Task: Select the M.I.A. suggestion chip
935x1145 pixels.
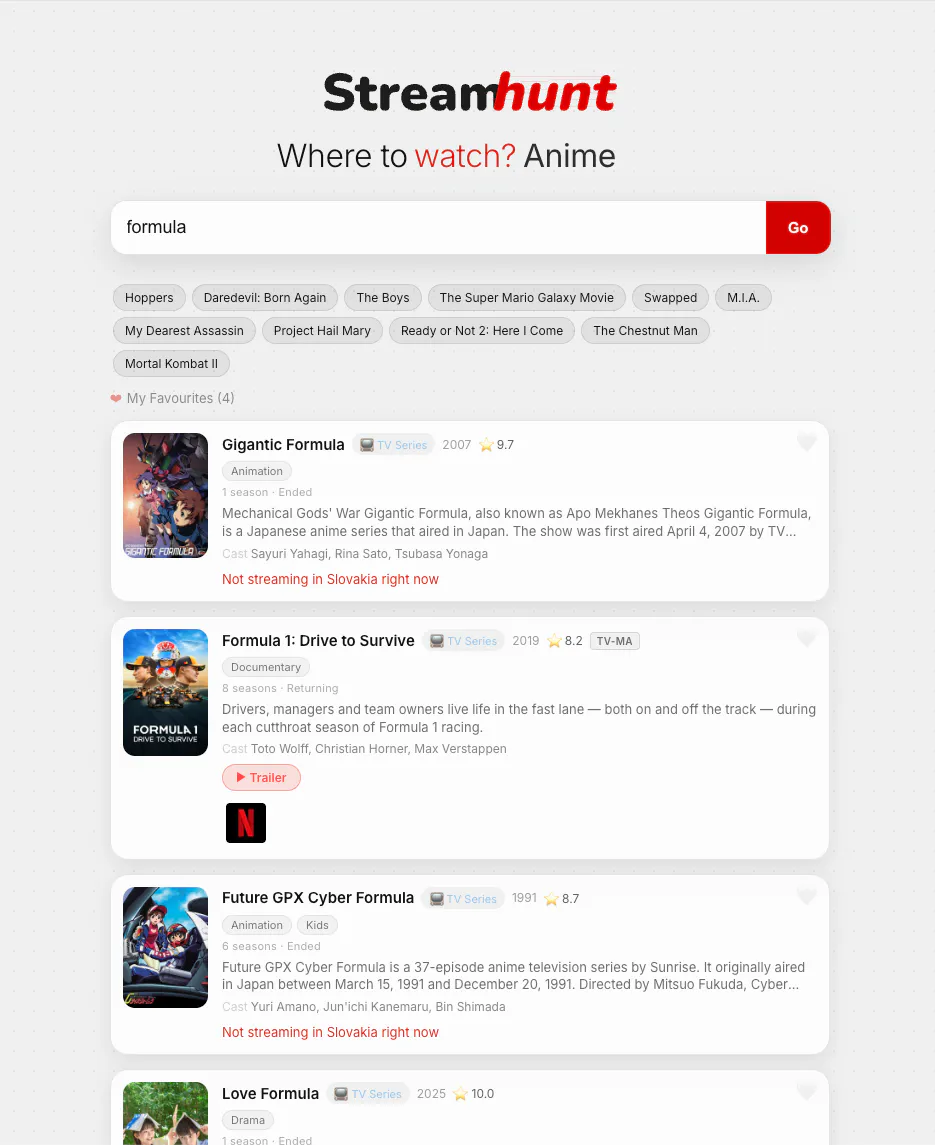Action: pyautogui.click(x=743, y=298)
